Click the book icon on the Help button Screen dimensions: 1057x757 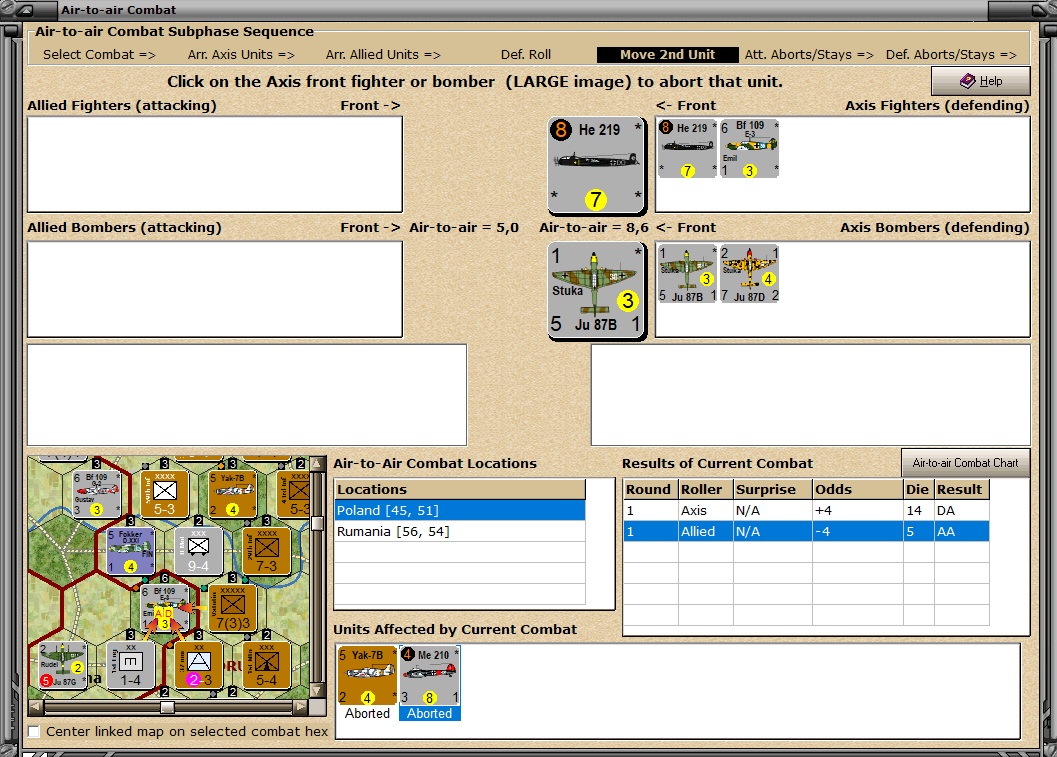click(967, 81)
